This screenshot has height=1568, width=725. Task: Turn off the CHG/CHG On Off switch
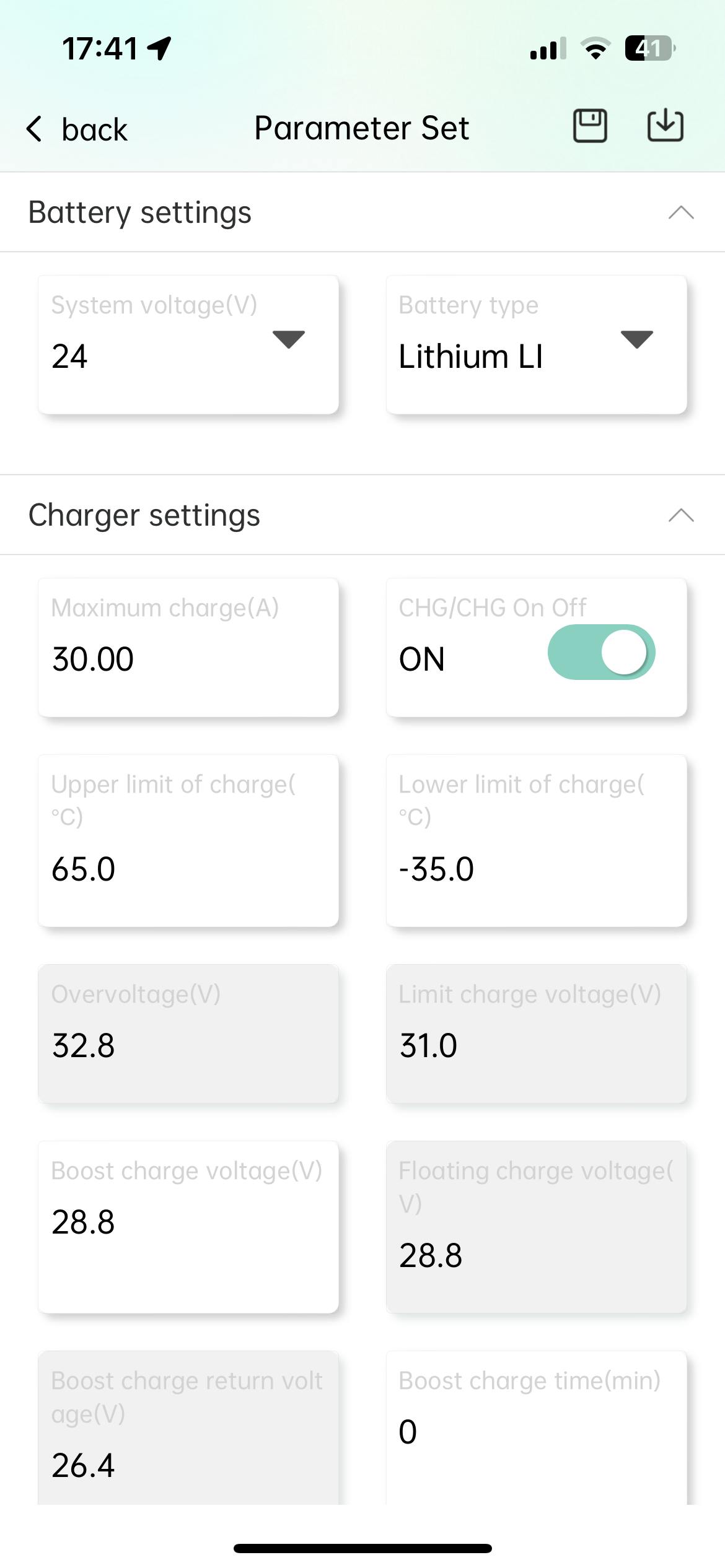(600, 652)
